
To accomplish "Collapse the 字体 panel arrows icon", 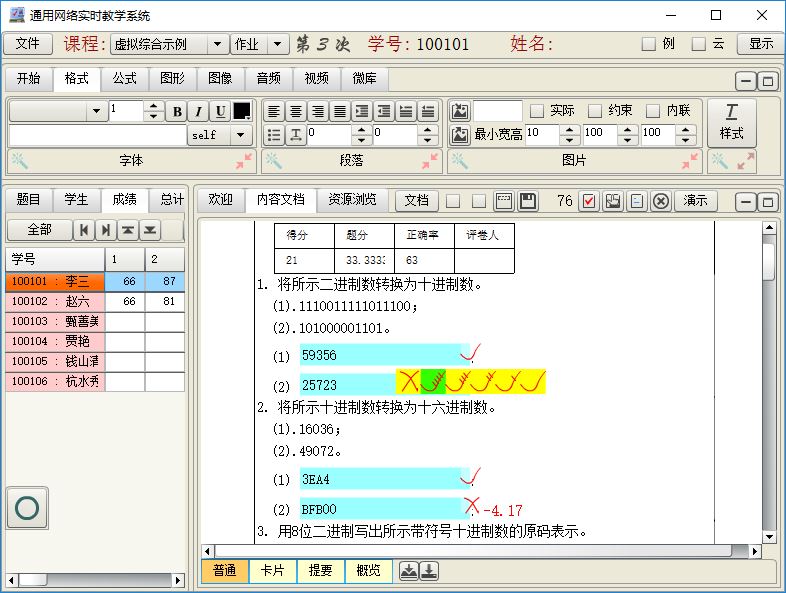I will [245, 160].
